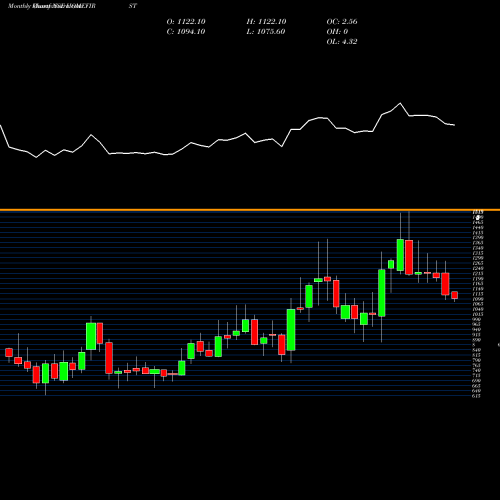Click the OH: 0 readout
Viewport: 500px width, 500px height.
coord(337,32)
